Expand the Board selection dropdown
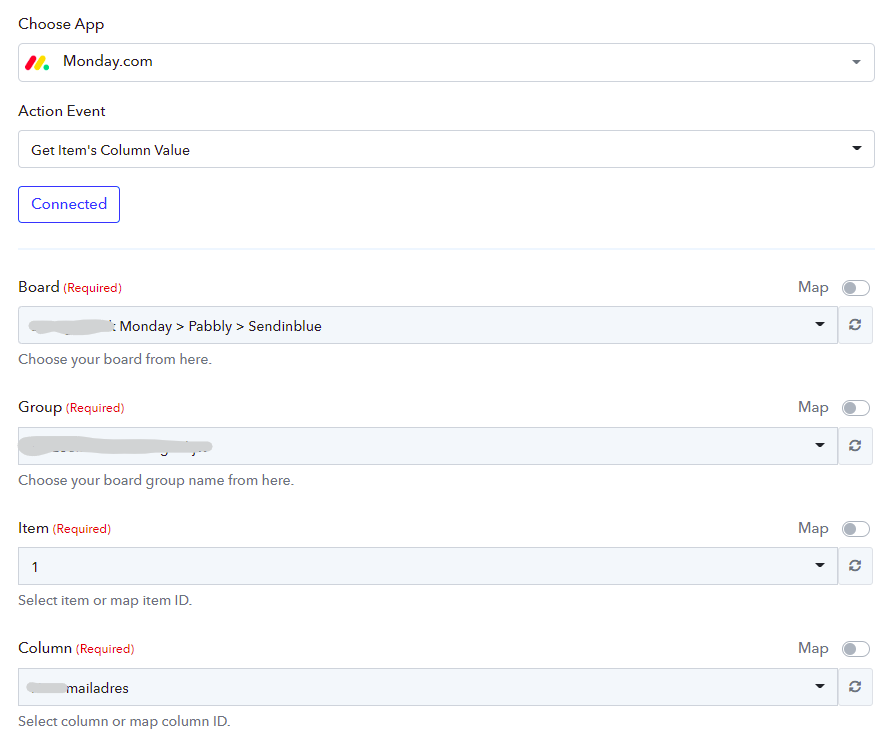 click(x=428, y=325)
